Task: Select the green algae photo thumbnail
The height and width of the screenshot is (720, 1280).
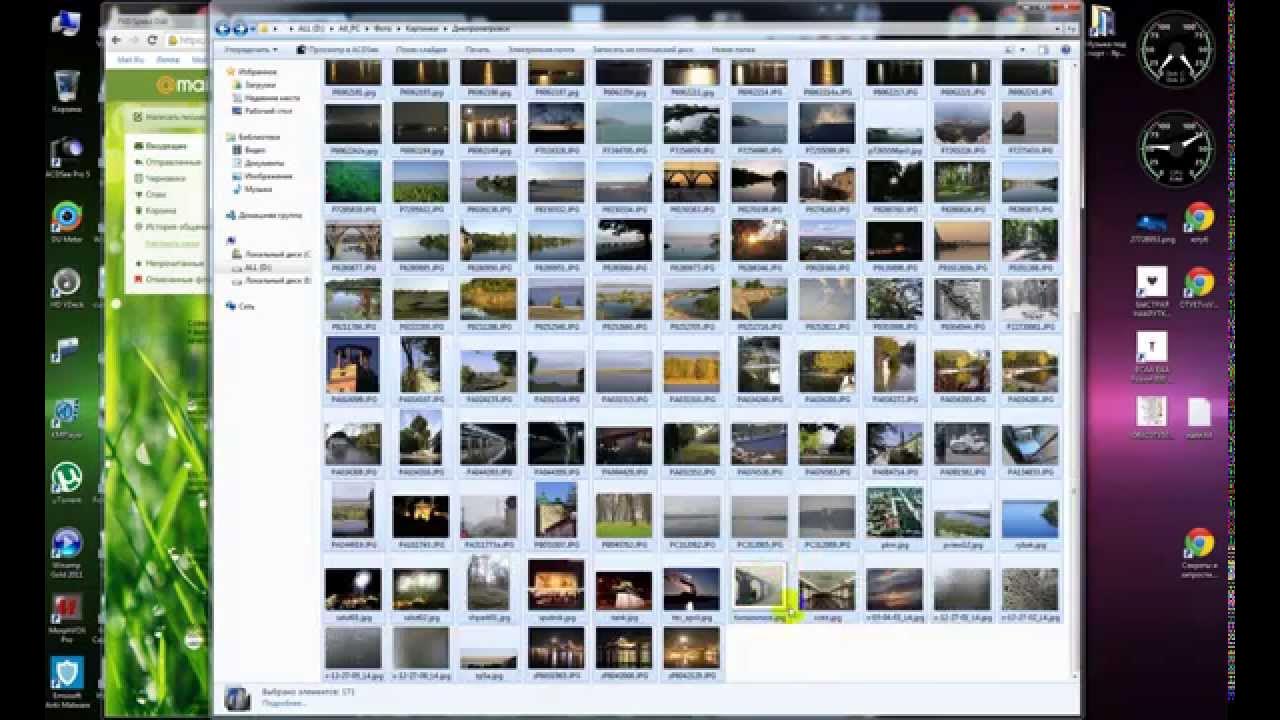Action: (x=353, y=182)
